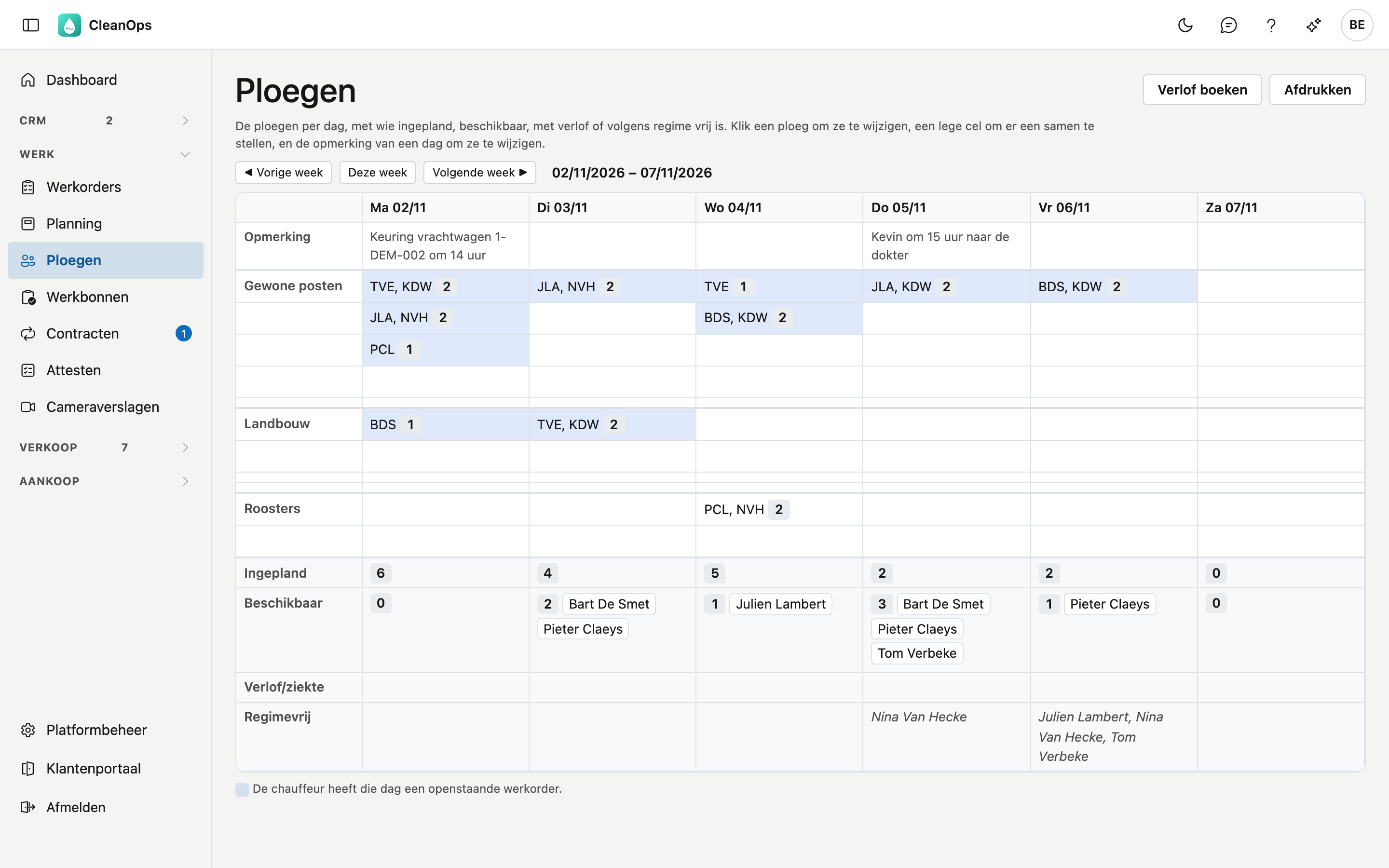The width and height of the screenshot is (1389, 868).
Task: Toggle the sidebar panel icon
Action: tap(30, 25)
